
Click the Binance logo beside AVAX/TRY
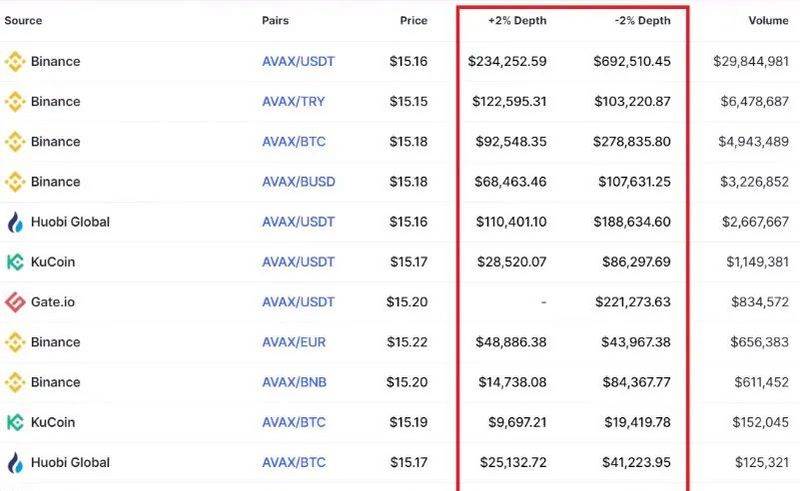(15, 102)
